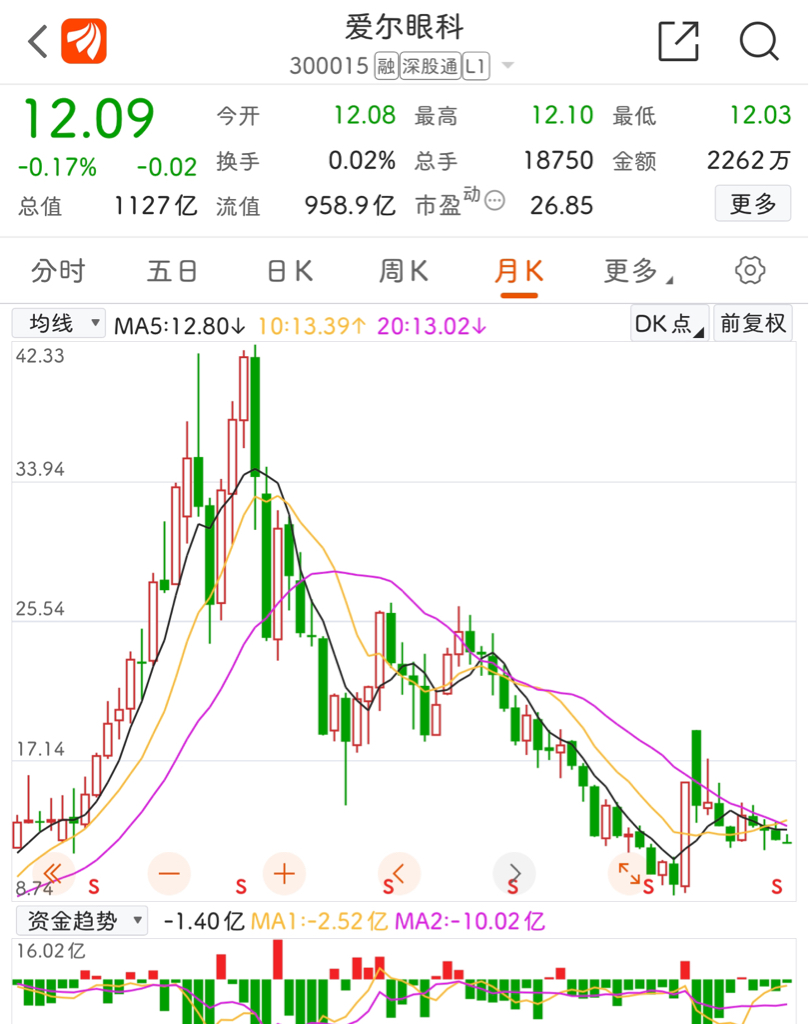Open chart settings gear icon
Image resolution: width=809 pixels, height=1024 pixels.
tap(750, 270)
